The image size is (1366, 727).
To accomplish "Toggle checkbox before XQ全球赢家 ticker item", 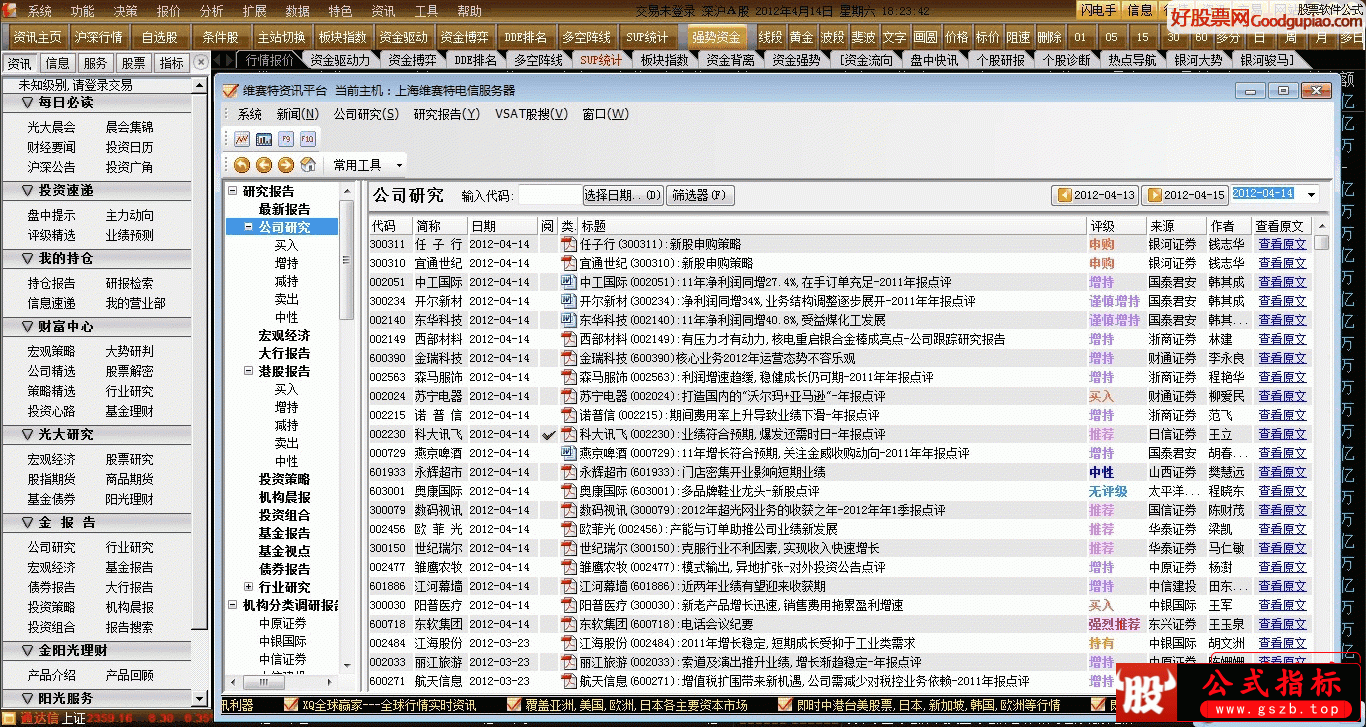I will click(291, 705).
